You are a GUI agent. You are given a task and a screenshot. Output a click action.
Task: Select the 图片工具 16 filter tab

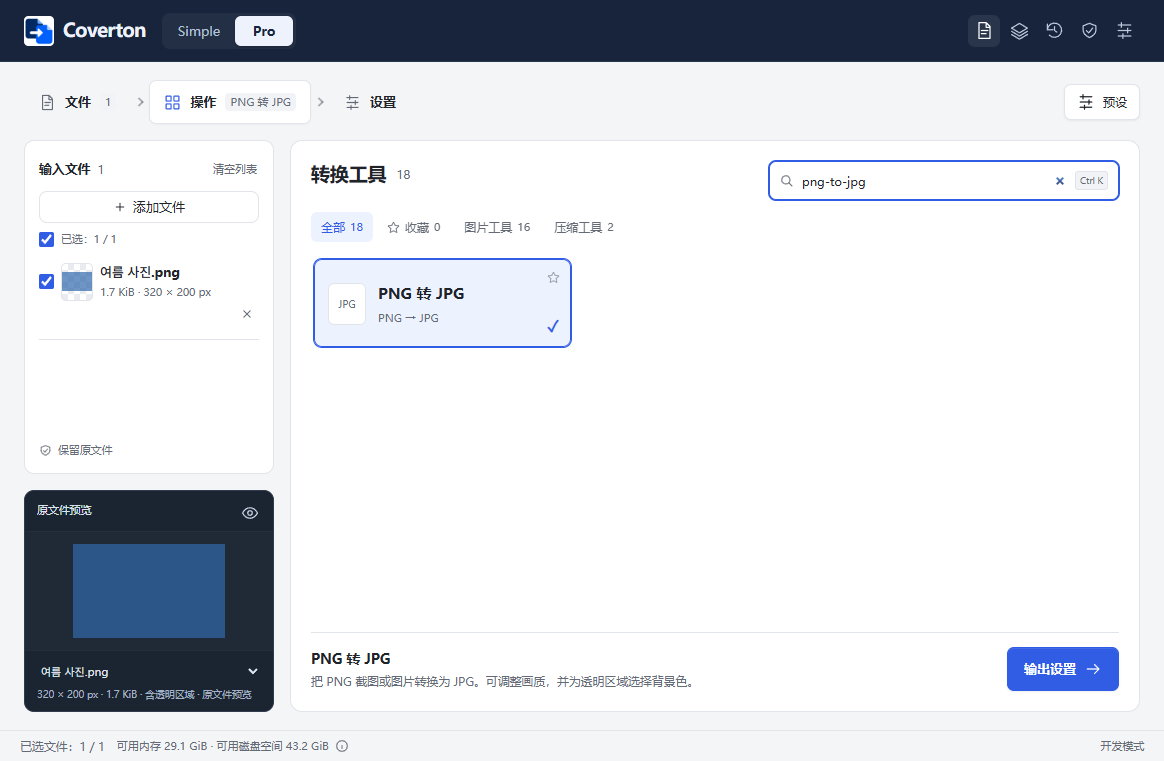click(497, 227)
